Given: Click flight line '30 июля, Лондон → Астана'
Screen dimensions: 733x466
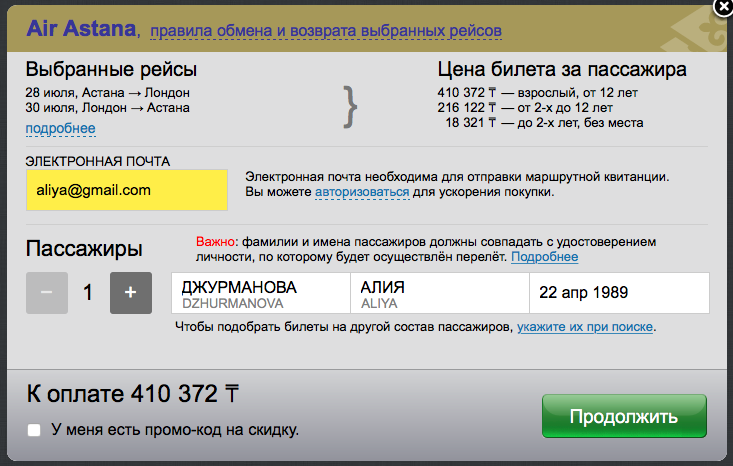Looking at the screenshot, I should (x=108, y=108).
